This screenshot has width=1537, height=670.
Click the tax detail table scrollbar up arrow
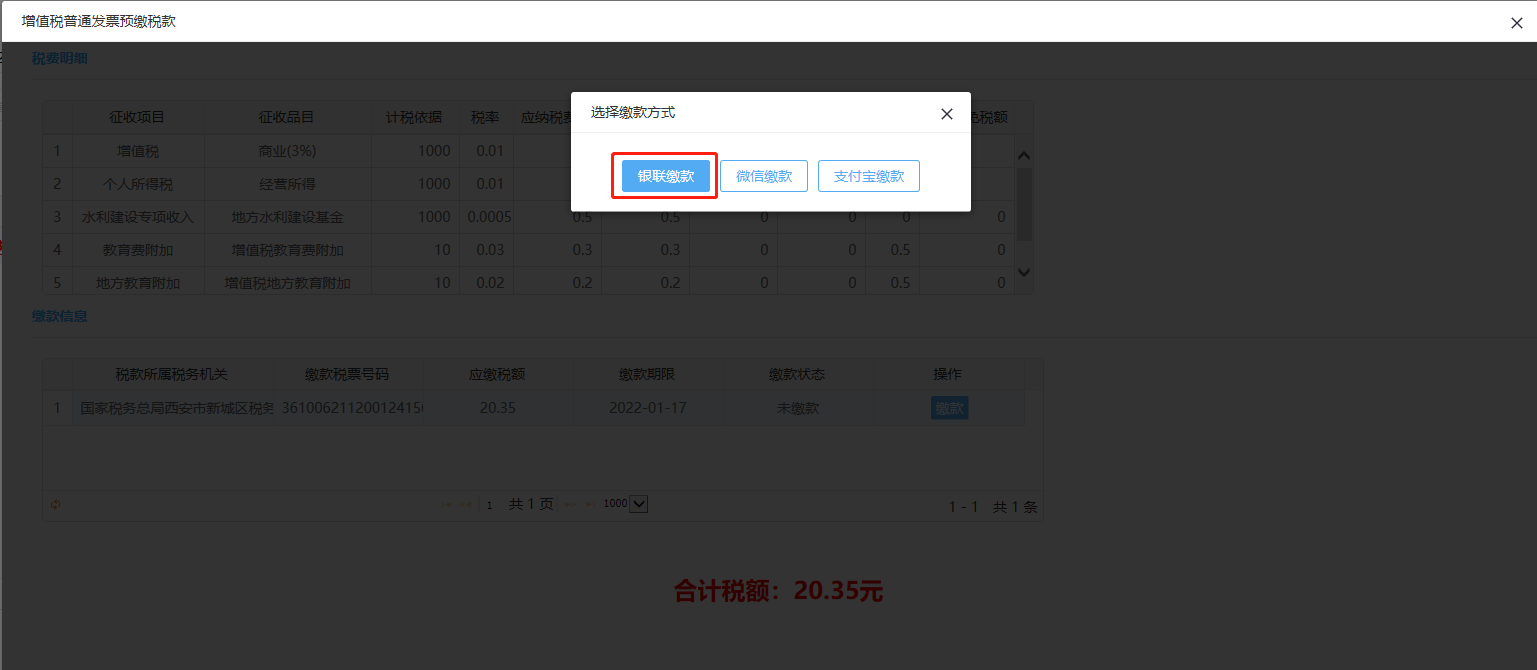(x=1024, y=155)
